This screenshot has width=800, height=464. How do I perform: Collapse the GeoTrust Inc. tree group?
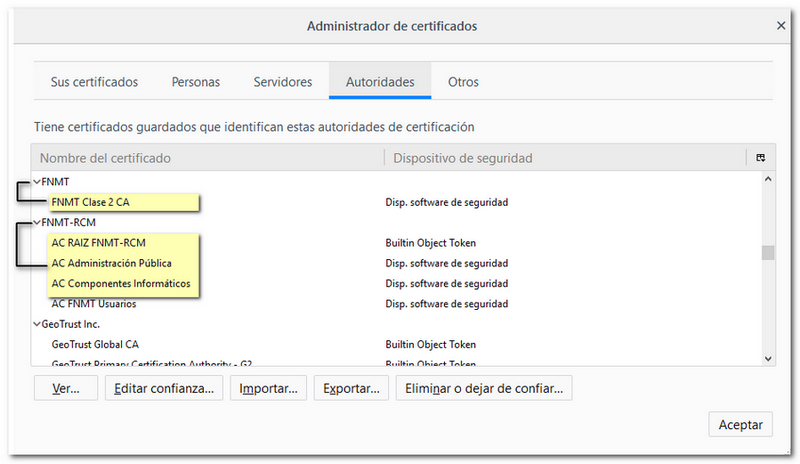pos(37,324)
